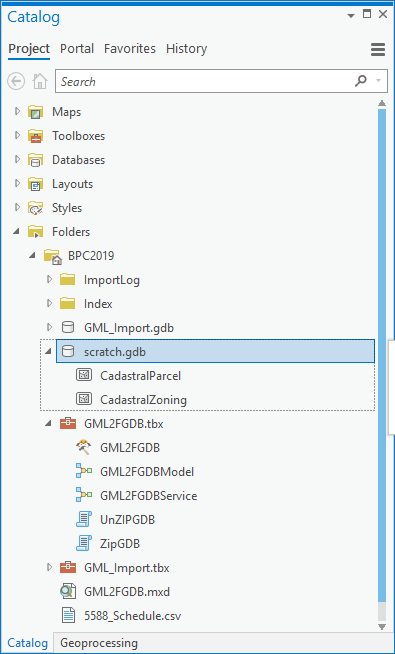Open the Catalog pane options dropdown

tap(351, 16)
